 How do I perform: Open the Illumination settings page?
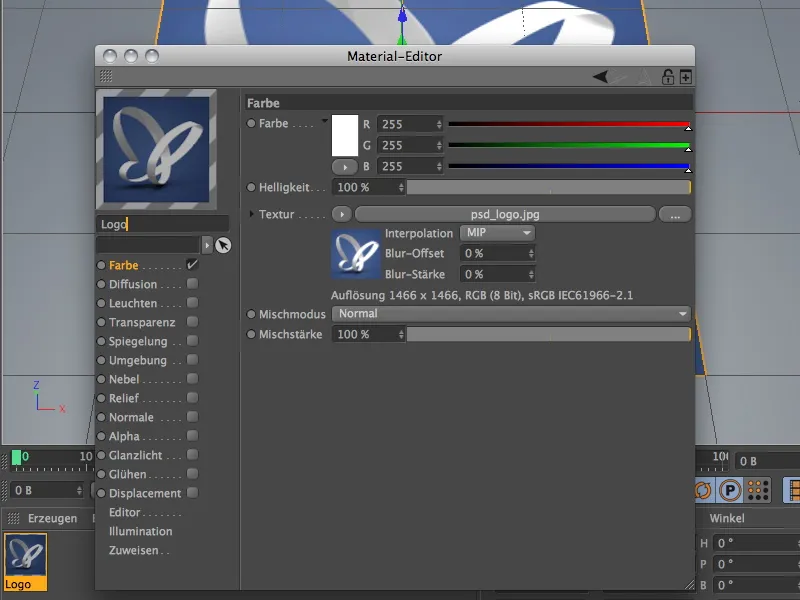tap(140, 531)
